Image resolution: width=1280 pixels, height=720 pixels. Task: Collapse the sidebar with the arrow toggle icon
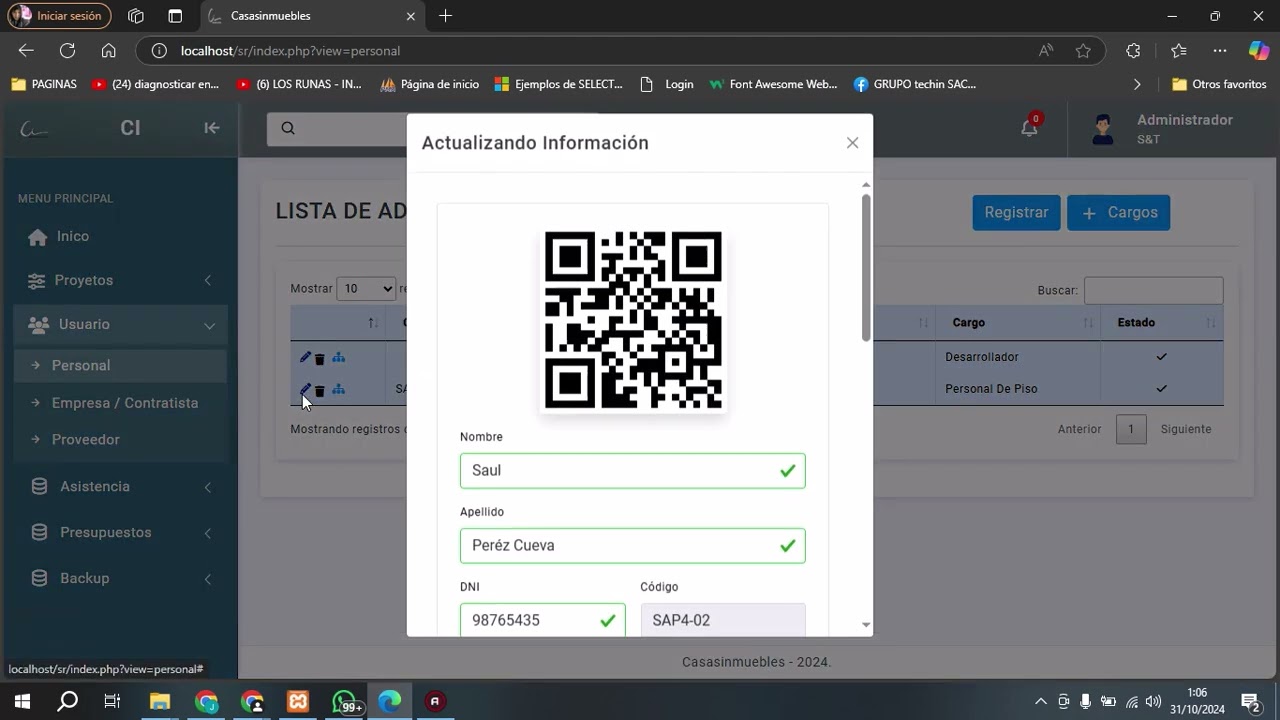[211, 128]
